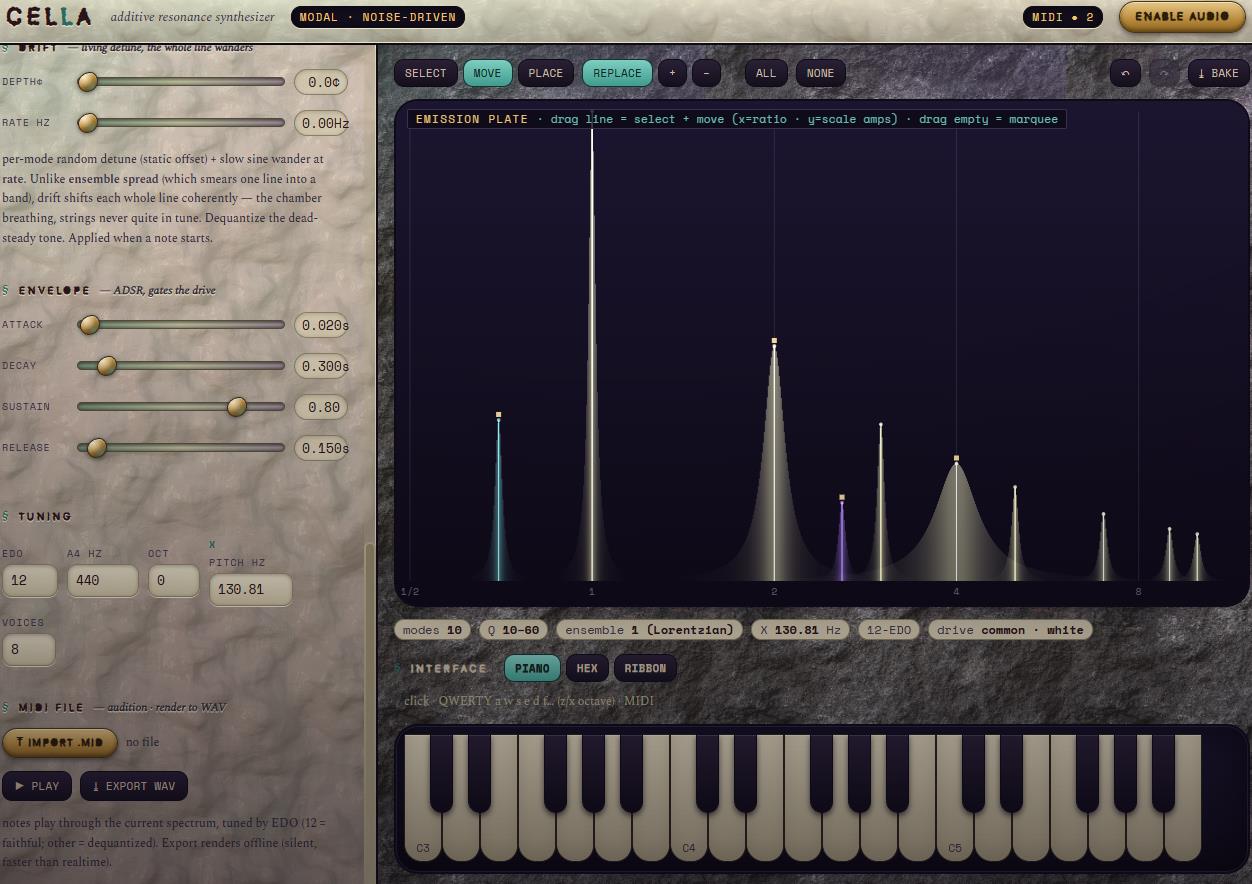Open MODAL · NOISE-DRIVEN mode selector
This screenshot has height=884, width=1252.
click(x=378, y=17)
